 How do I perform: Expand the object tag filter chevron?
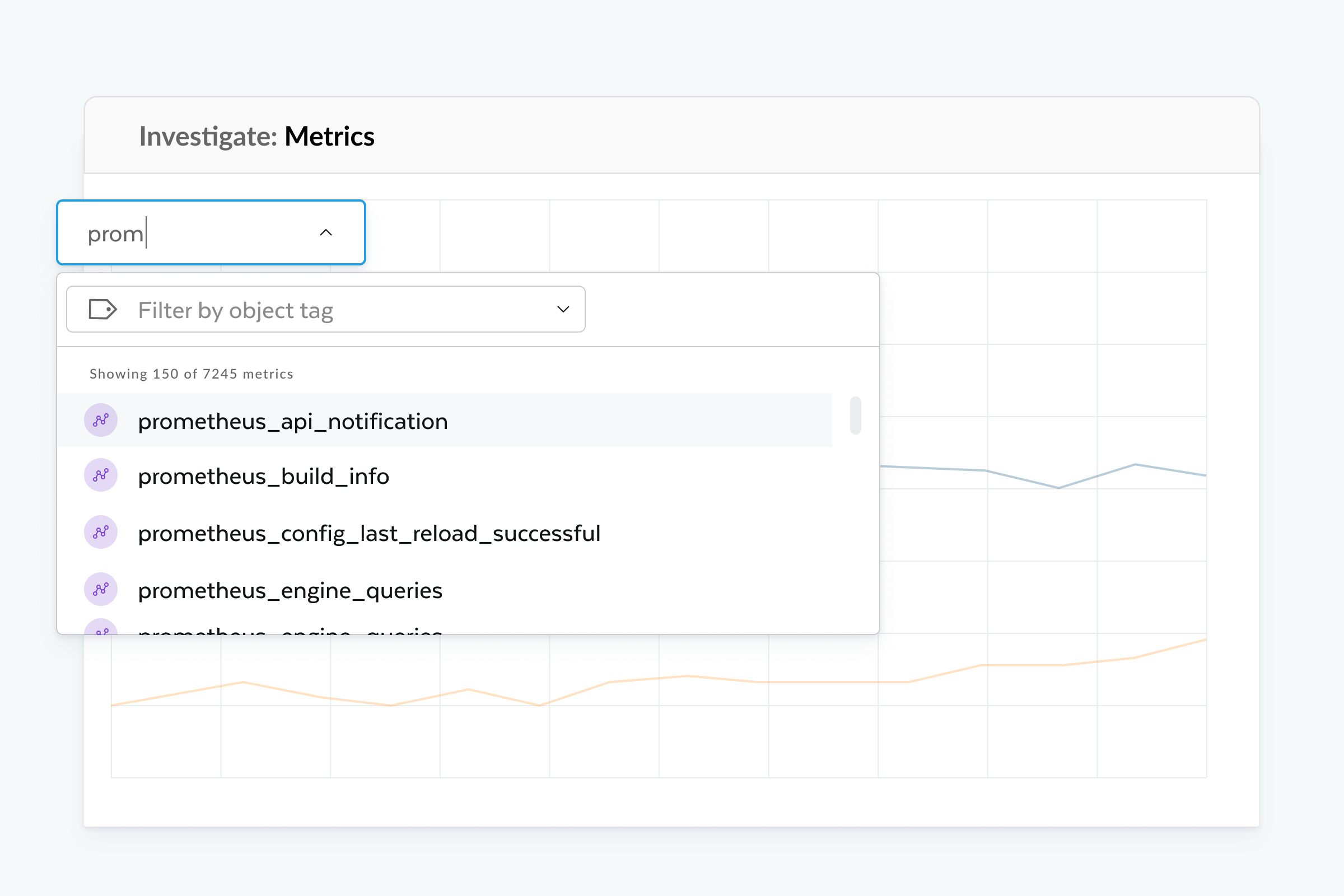(563, 309)
